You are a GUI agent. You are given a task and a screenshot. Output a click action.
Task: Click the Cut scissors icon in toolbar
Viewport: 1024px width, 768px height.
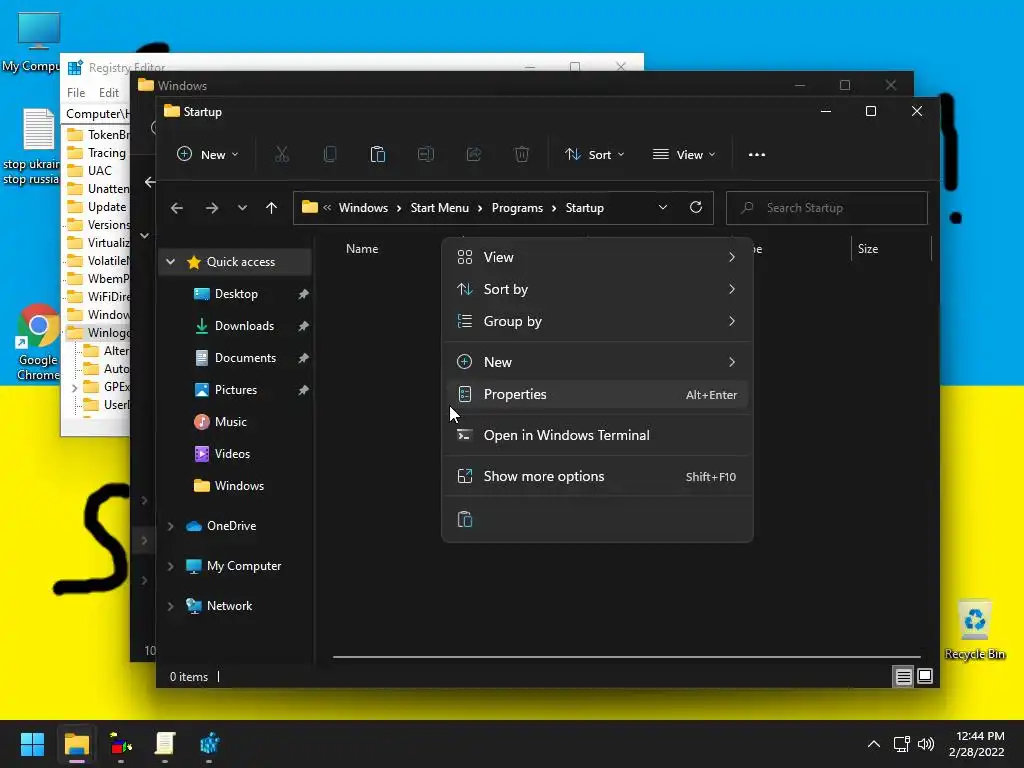point(281,155)
